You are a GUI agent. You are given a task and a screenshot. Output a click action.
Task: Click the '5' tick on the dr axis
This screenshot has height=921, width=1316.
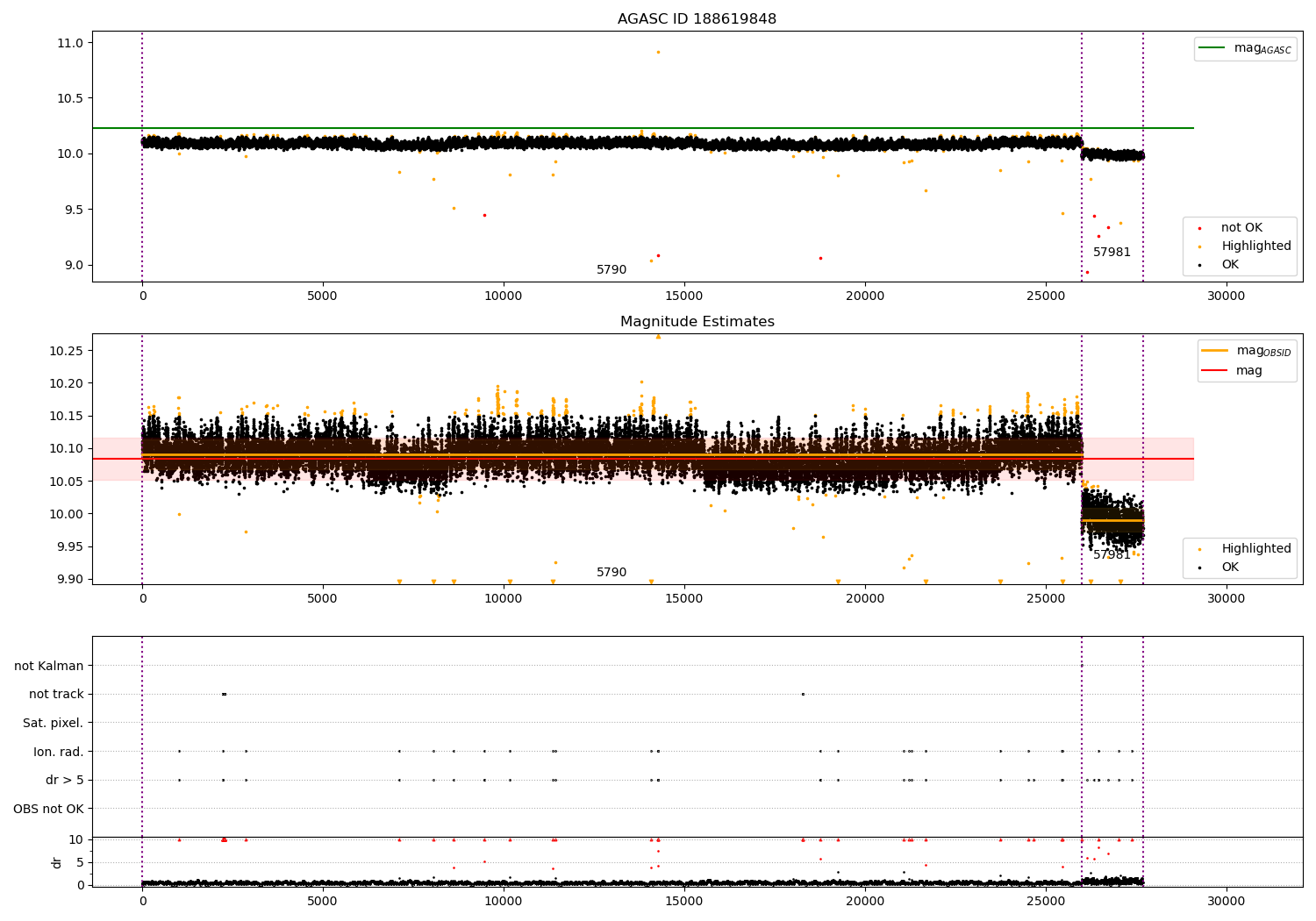pyautogui.click(x=80, y=862)
